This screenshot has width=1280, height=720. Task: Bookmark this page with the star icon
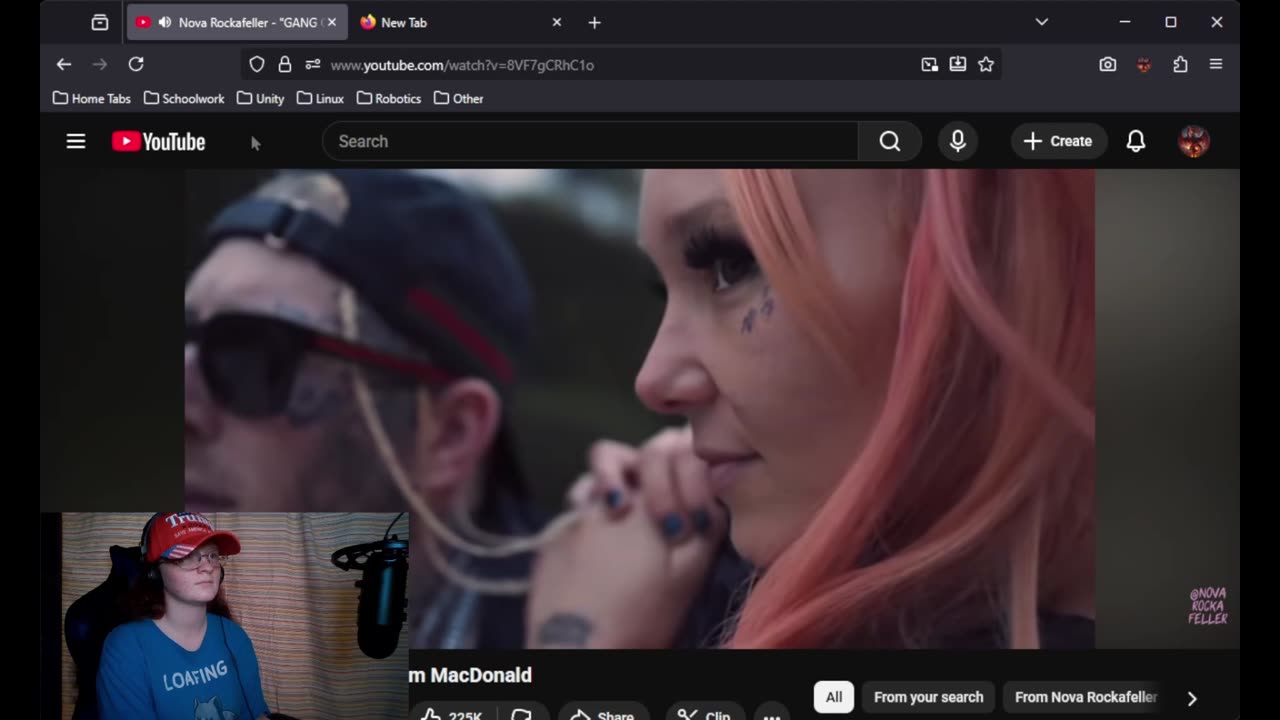click(x=986, y=64)
